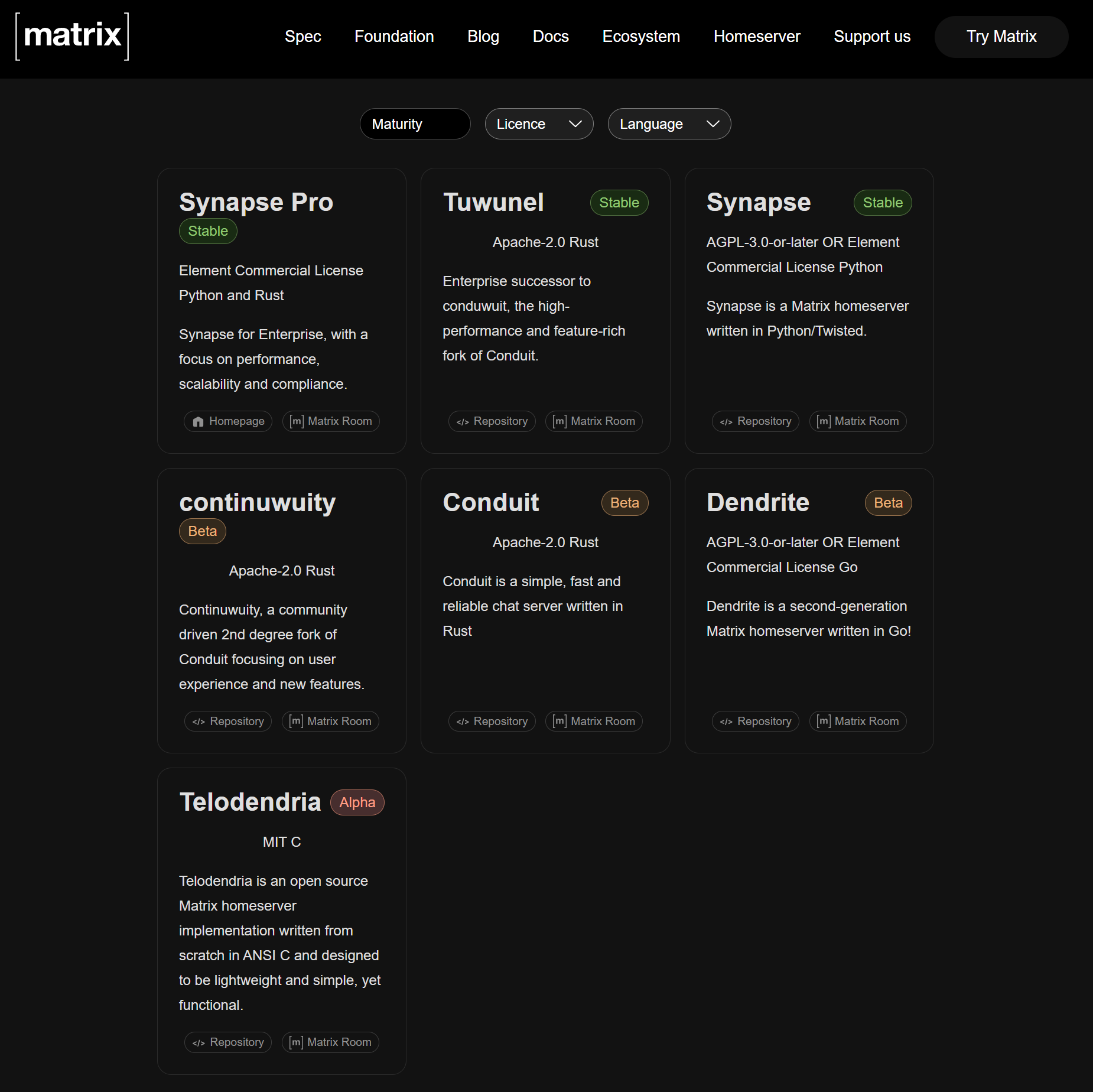
Task: Open Synapse Pro Homepage link
Action: 228,421
